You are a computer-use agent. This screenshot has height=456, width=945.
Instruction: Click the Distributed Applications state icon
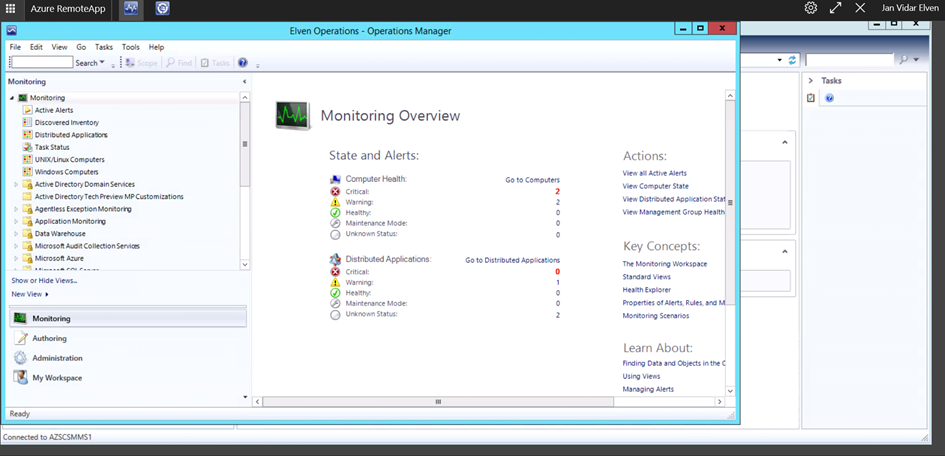pyautogui.click(x=335, y=260)
